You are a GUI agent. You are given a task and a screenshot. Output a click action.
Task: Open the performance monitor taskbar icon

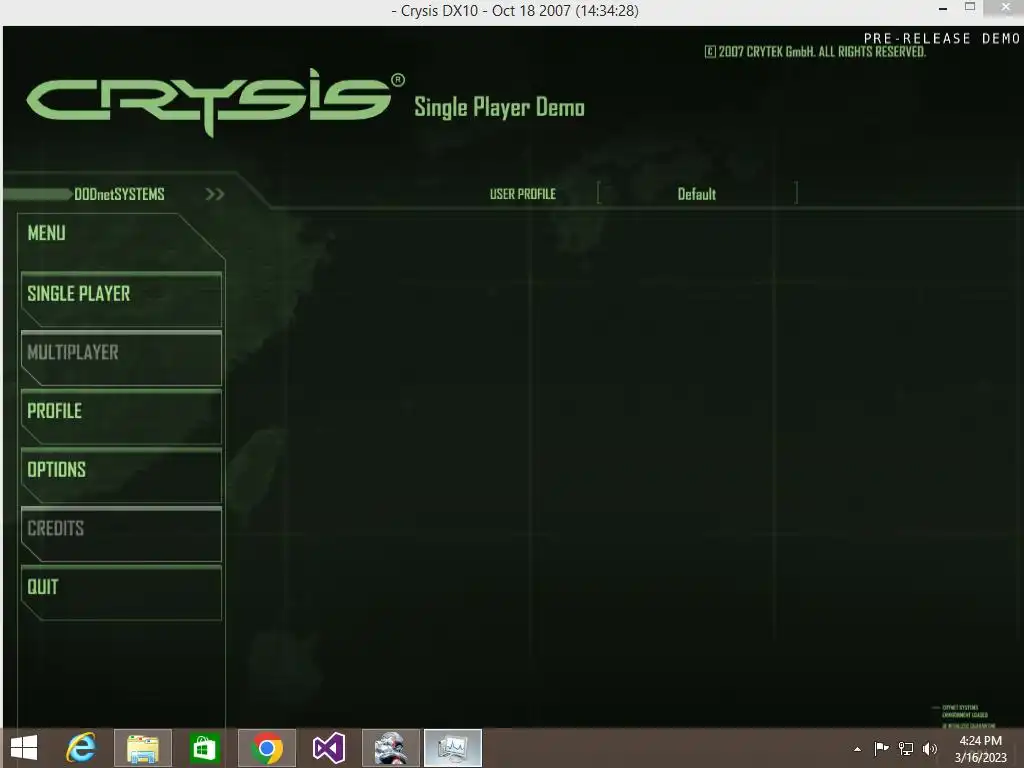453,748
